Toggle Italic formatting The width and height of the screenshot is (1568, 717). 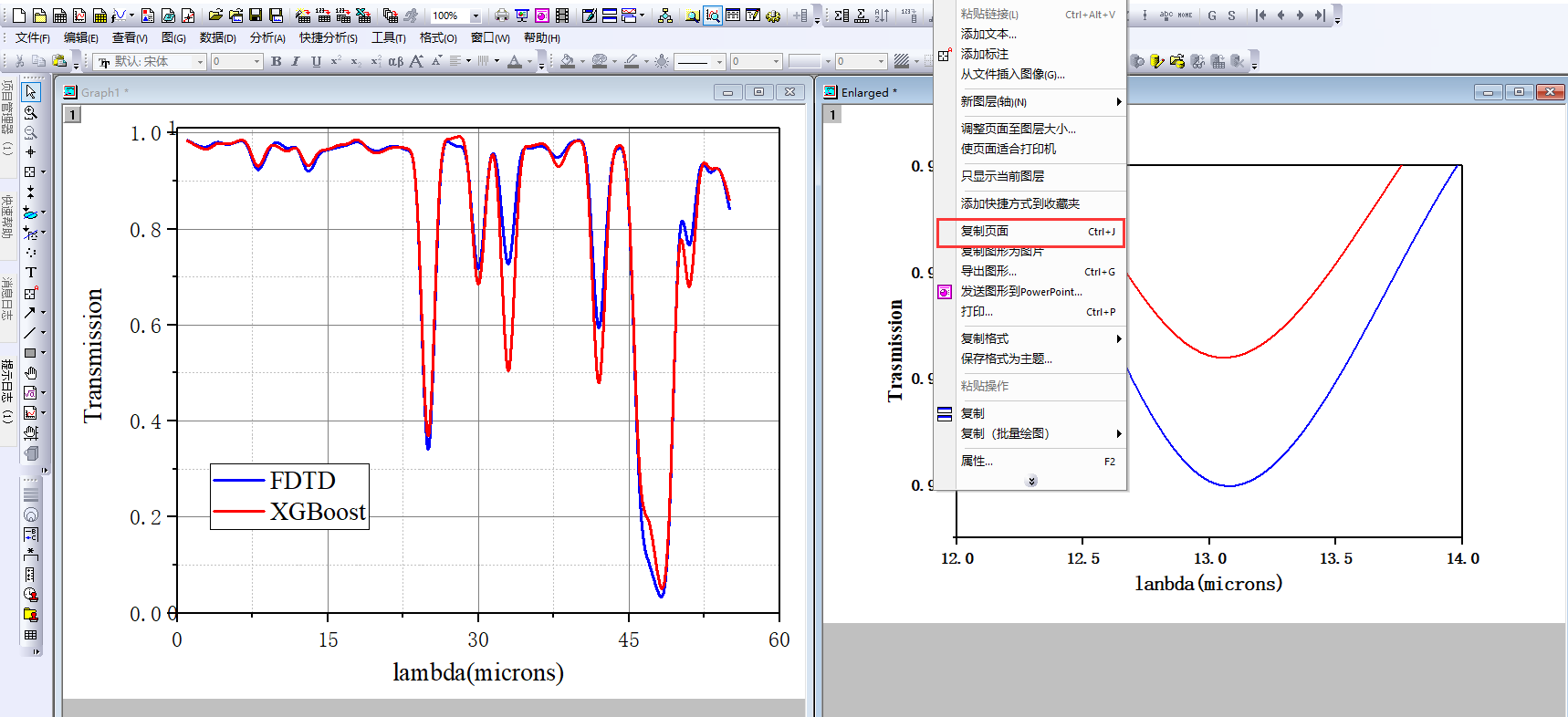point(296,61)
